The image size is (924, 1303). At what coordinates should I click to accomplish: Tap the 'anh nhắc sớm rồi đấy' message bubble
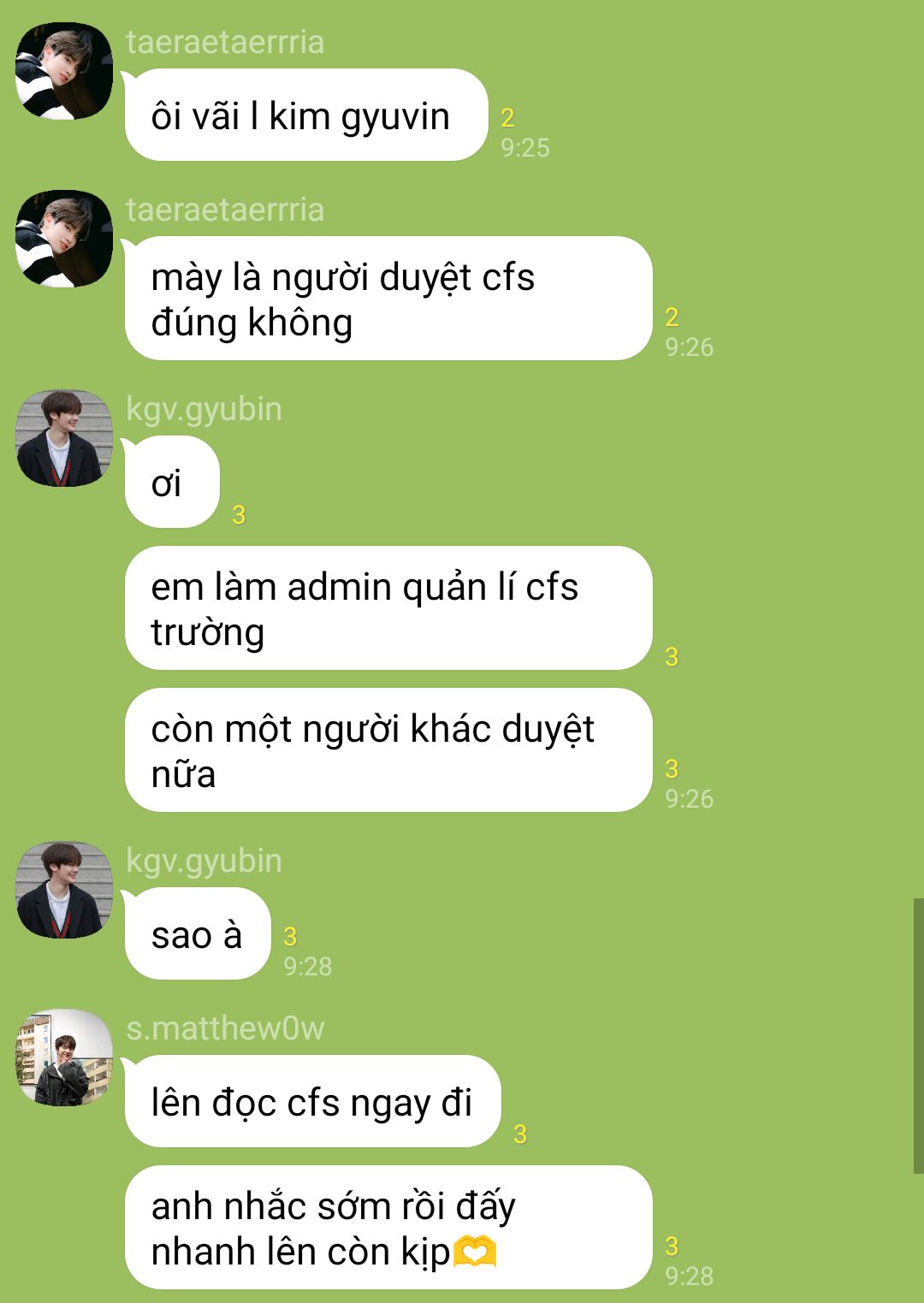pos(388,1228)
